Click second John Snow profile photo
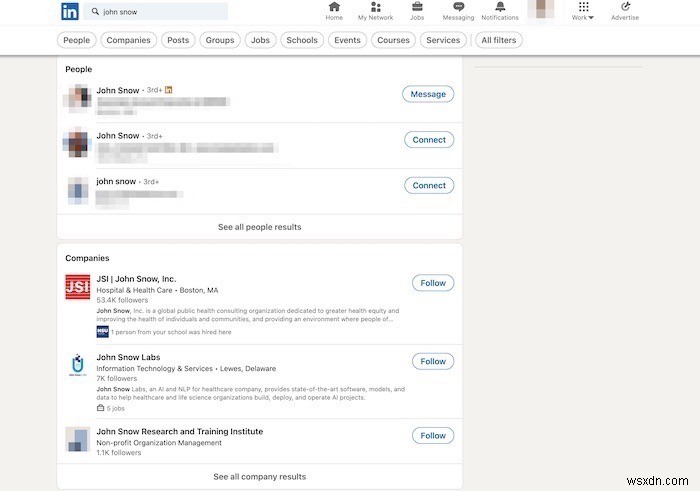 pyautogui.click(x=78, y=143)
